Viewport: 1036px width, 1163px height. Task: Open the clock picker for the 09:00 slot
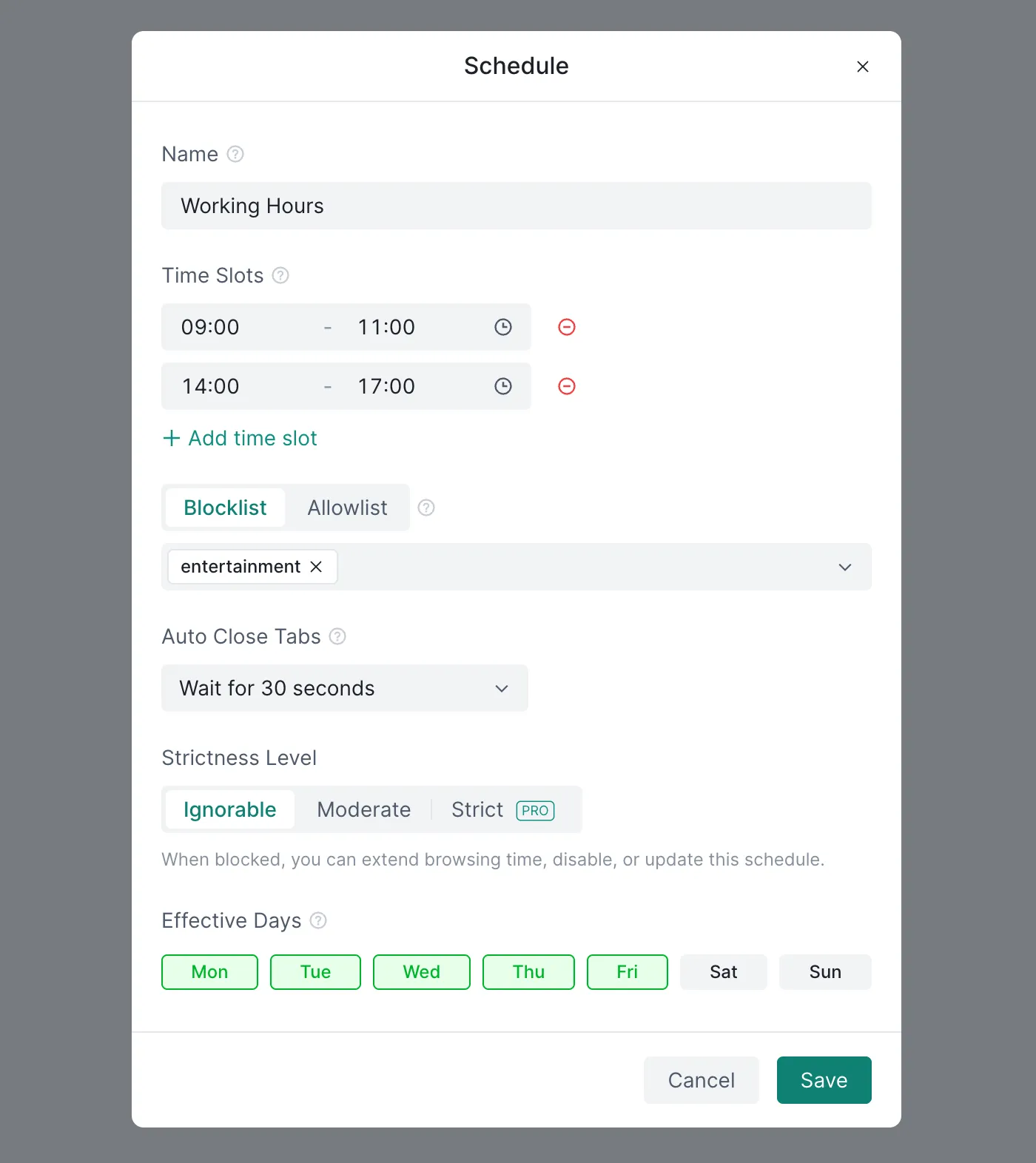pos(503,327)
